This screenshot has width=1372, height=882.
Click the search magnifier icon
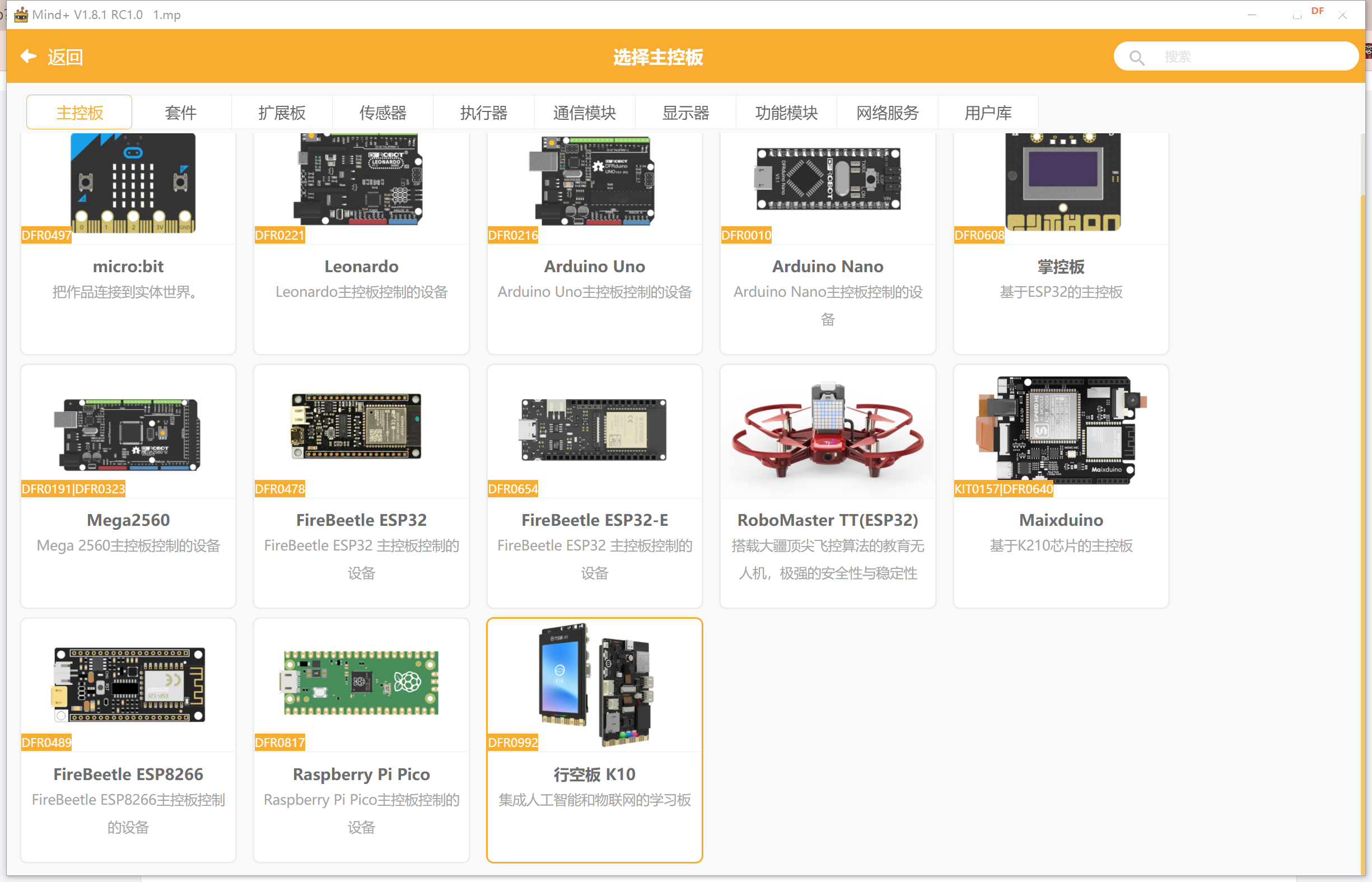point(1137,57)
